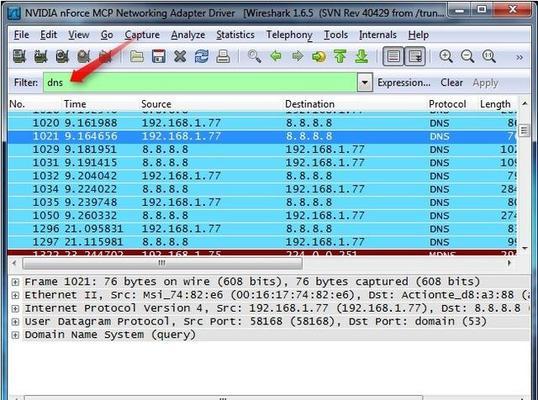The image size is (538, 400).
Task: Select packet 1031 in the list
Action: click(x=262, y=162)
